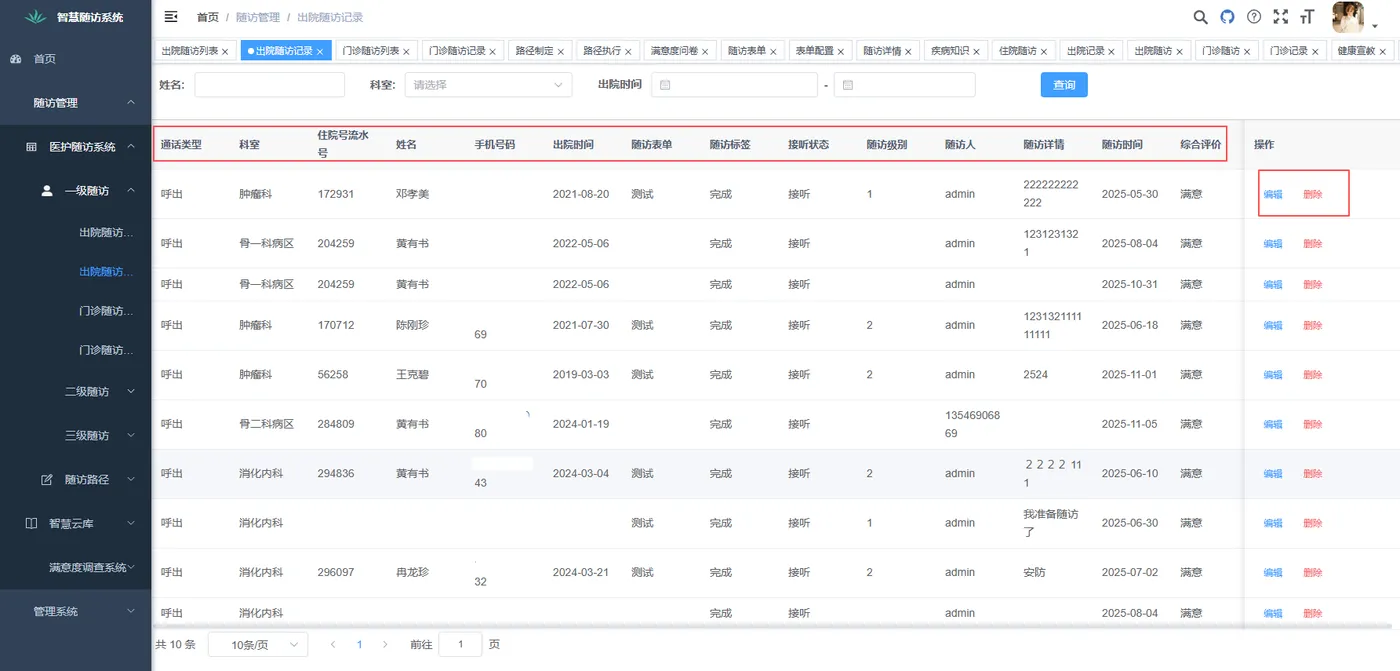Click the 医护随访系统 sidebar icon
This screenshot has height=671, width=1400.
(x=33, y=146)
